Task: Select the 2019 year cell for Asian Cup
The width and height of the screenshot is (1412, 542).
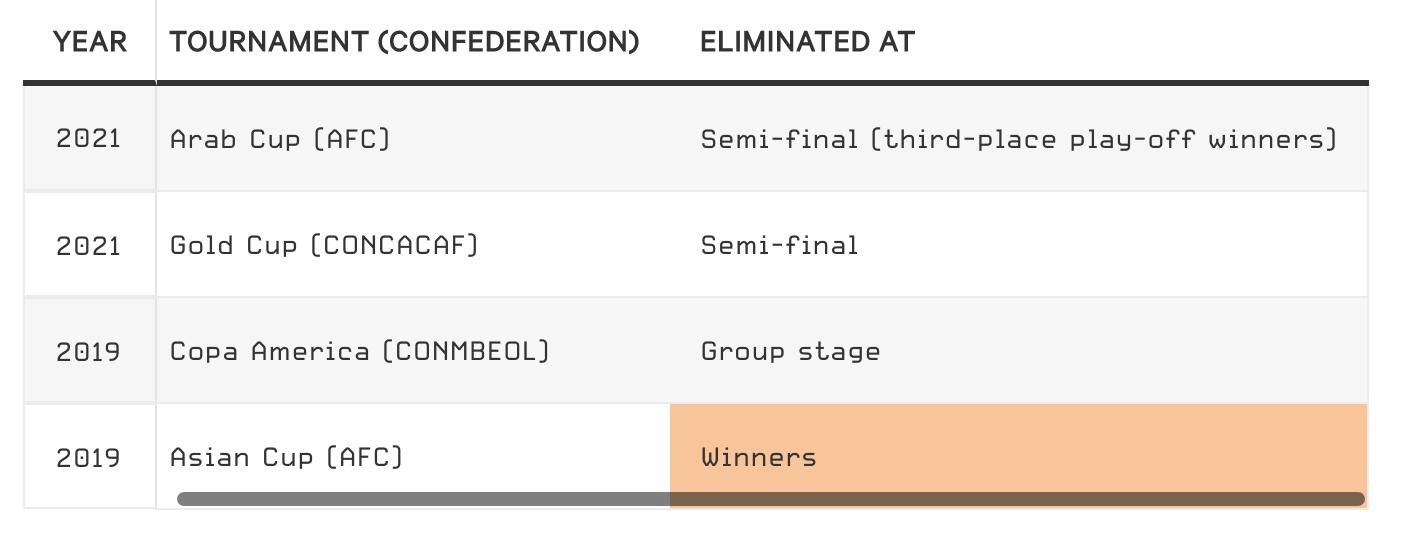Action: pos(89,457)
